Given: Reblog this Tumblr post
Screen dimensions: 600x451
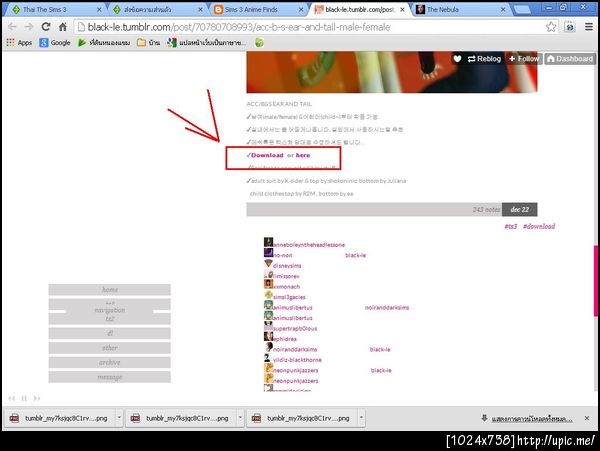Looking at the screenshot, I should (484, 59).
